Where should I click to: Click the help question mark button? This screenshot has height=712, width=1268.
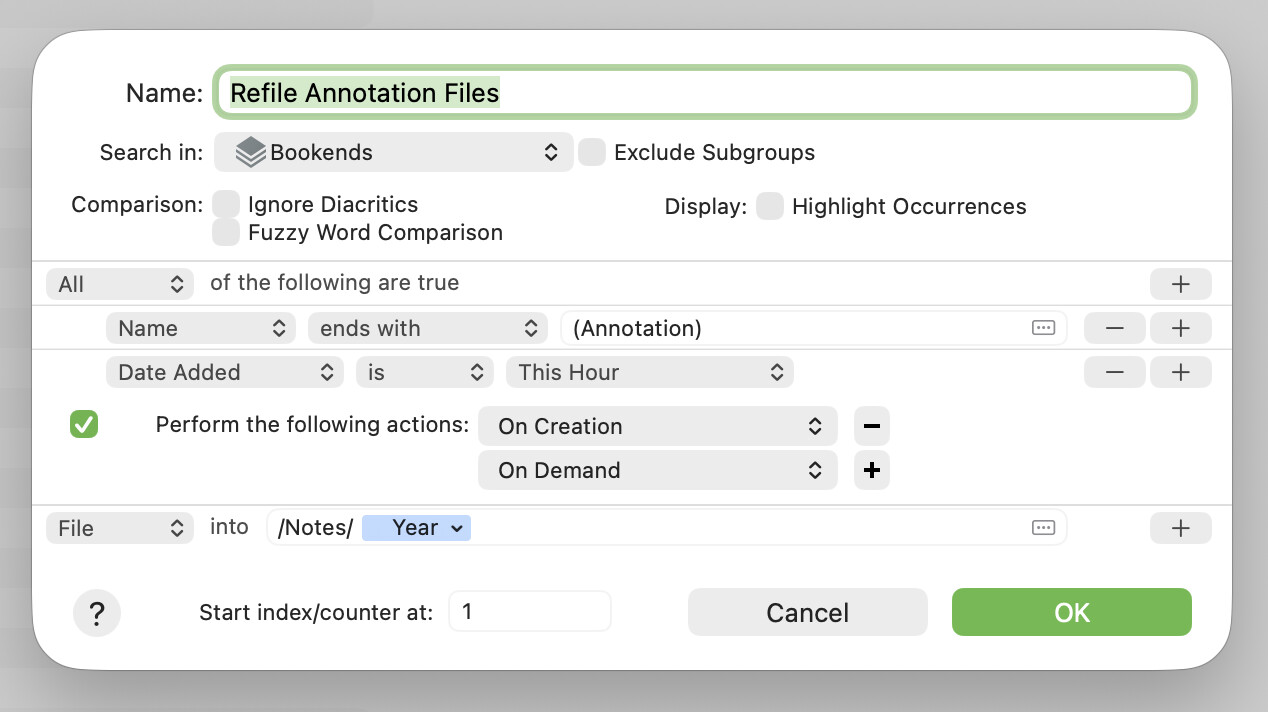click(x=97, y=612)
